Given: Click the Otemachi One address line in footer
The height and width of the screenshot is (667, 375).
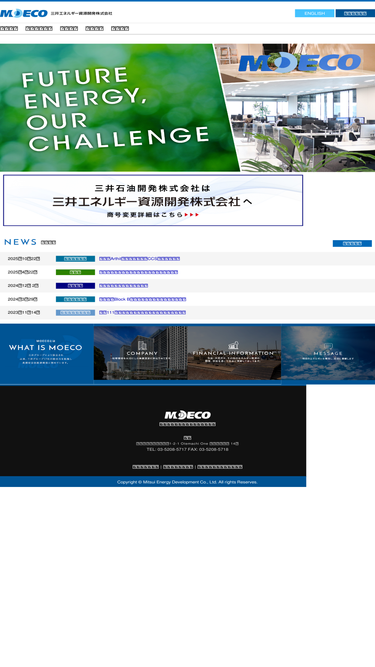Looking at the screenshot, I should (188, 444).
